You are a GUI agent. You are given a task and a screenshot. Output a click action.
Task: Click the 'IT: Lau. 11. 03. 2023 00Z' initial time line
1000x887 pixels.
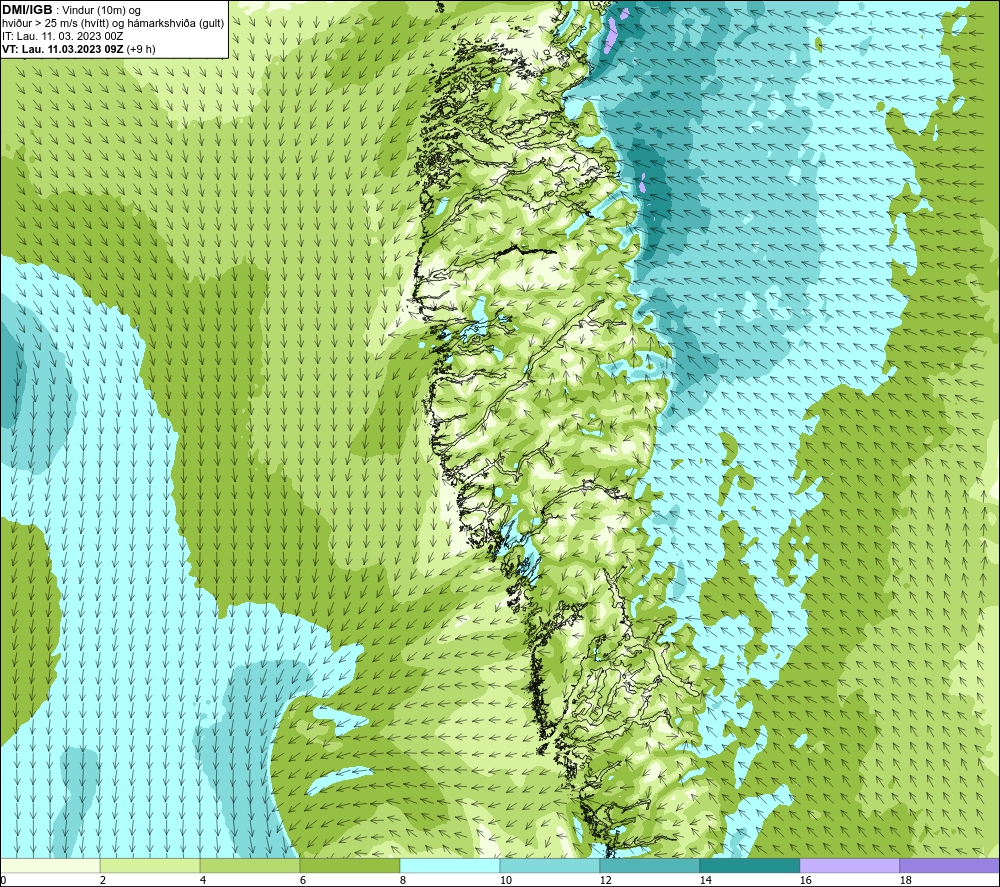[62, 36]
